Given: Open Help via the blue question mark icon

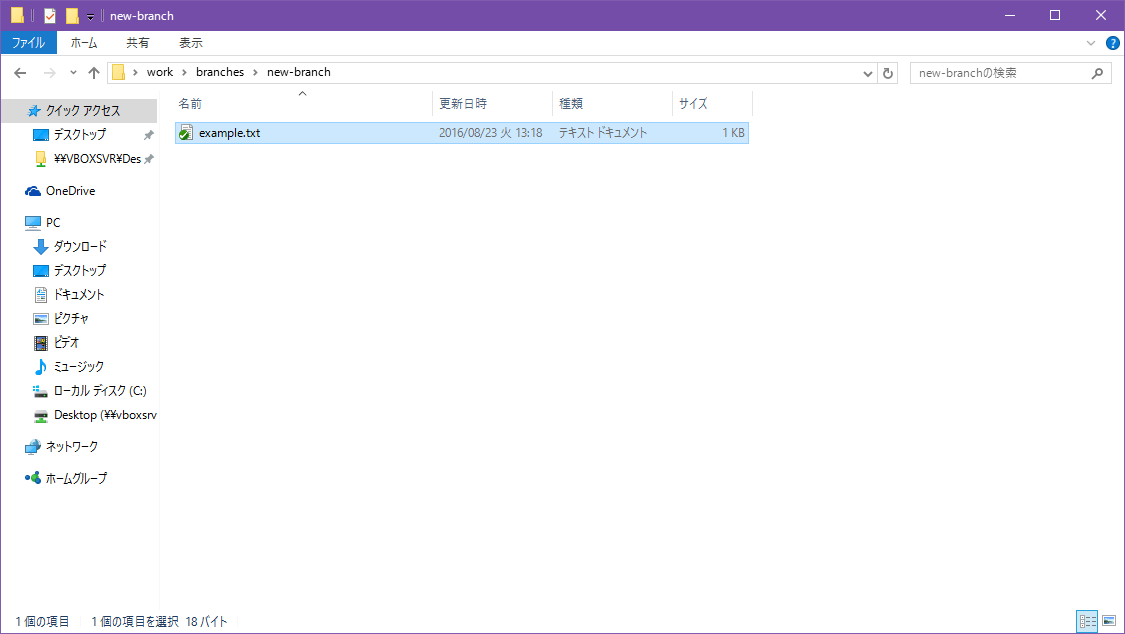Looking at the screenshot, I should pyautogui.click(x=1113, y=43).
